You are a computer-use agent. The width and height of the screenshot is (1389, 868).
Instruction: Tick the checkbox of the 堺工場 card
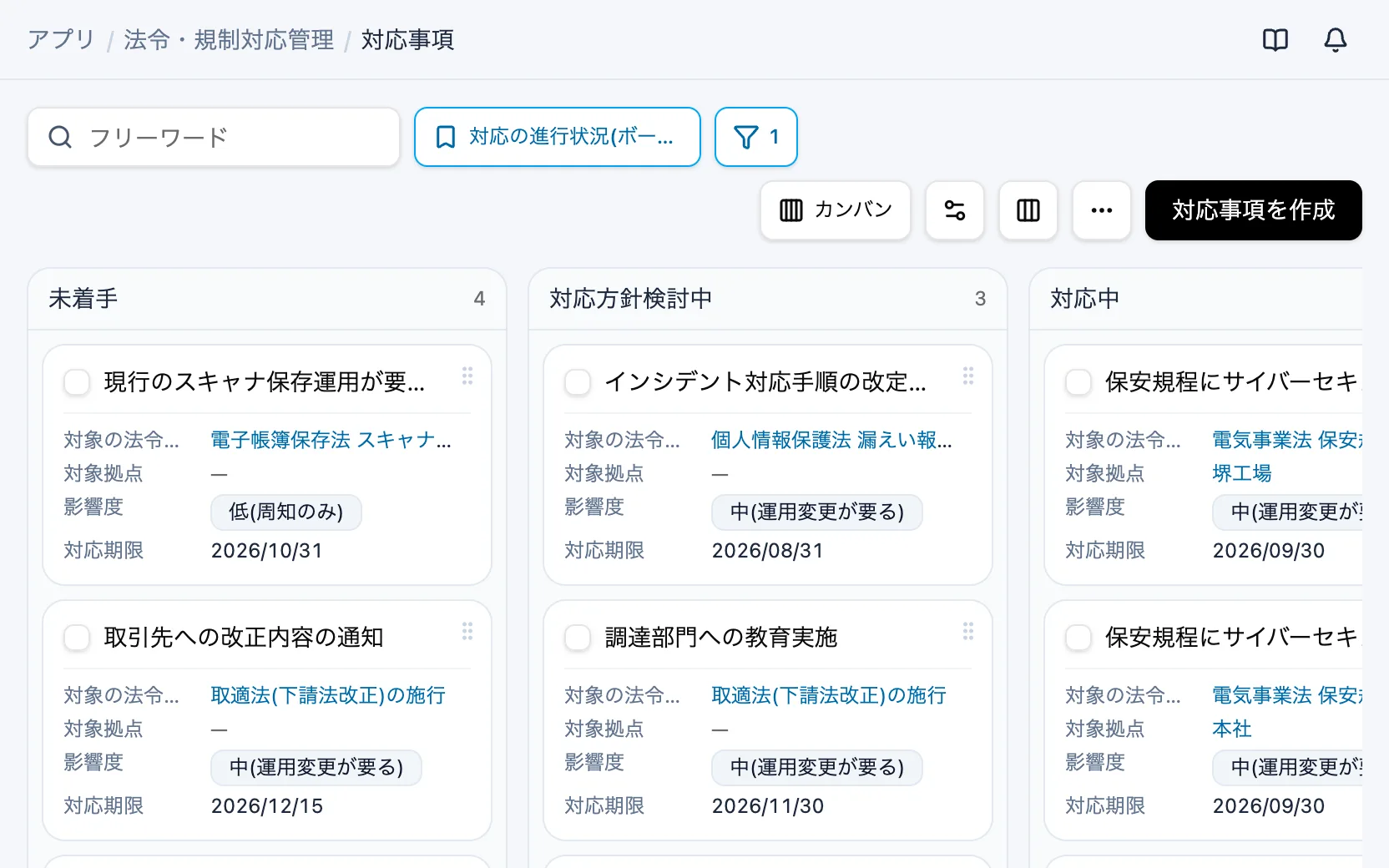(1078, 382)
